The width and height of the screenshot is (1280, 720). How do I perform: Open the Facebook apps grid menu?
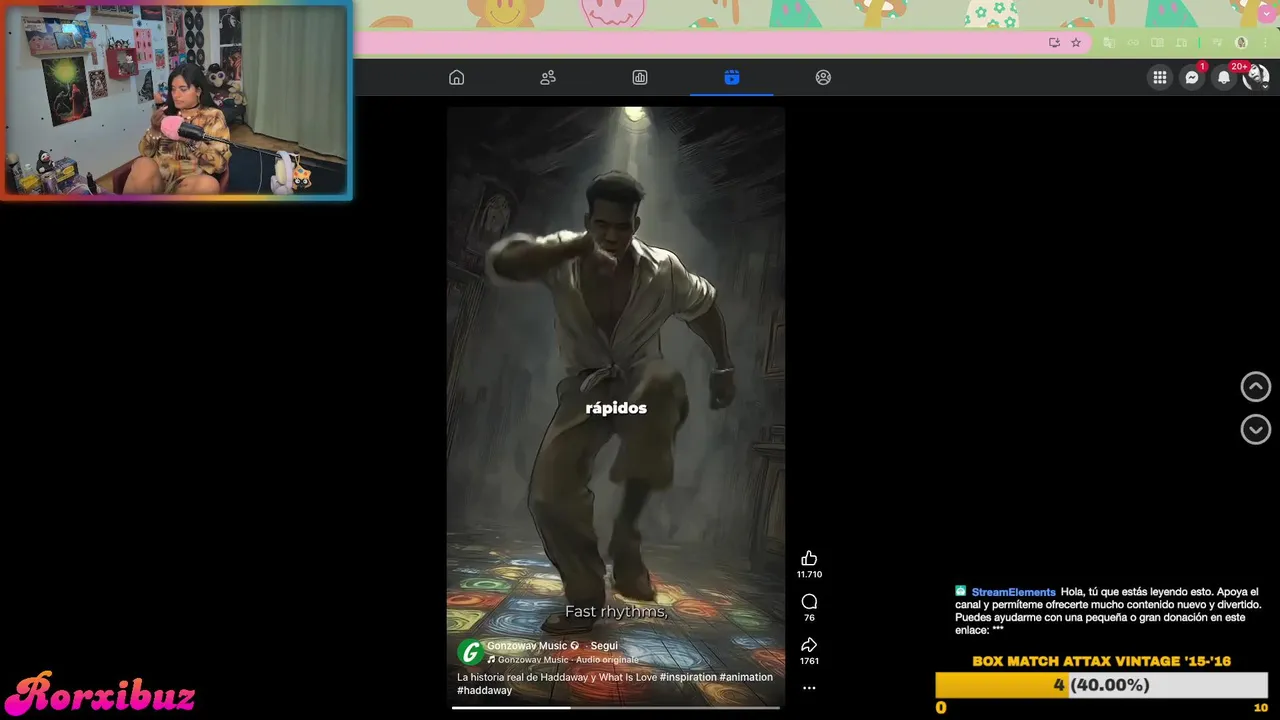pyautogui.click(x=1160, y=77)
